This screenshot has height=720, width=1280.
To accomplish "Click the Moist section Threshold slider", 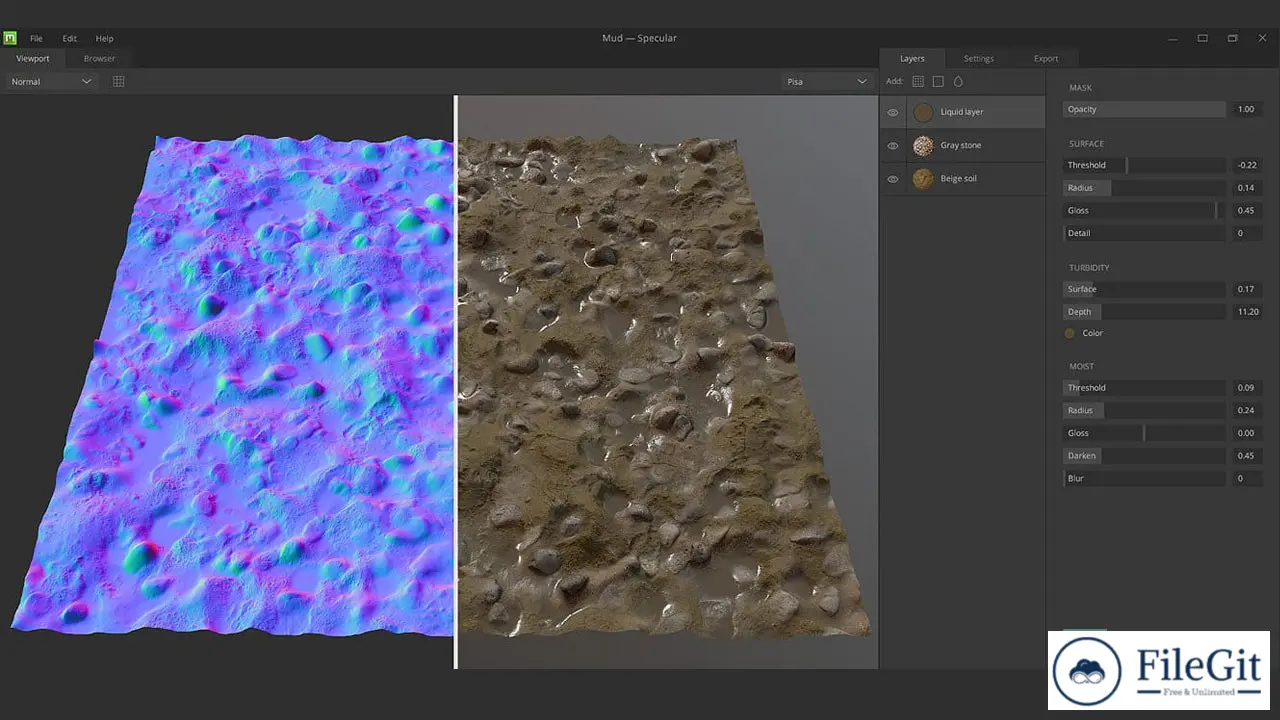I will (1144, 388).
